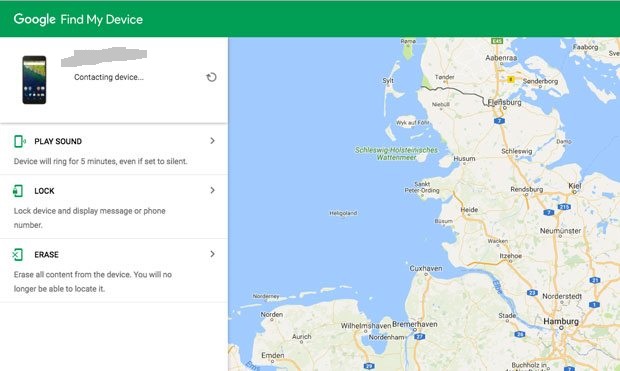Expand the Erase option chevron
The height and width of the screenshot is (371, 620).
click(212, 254)
